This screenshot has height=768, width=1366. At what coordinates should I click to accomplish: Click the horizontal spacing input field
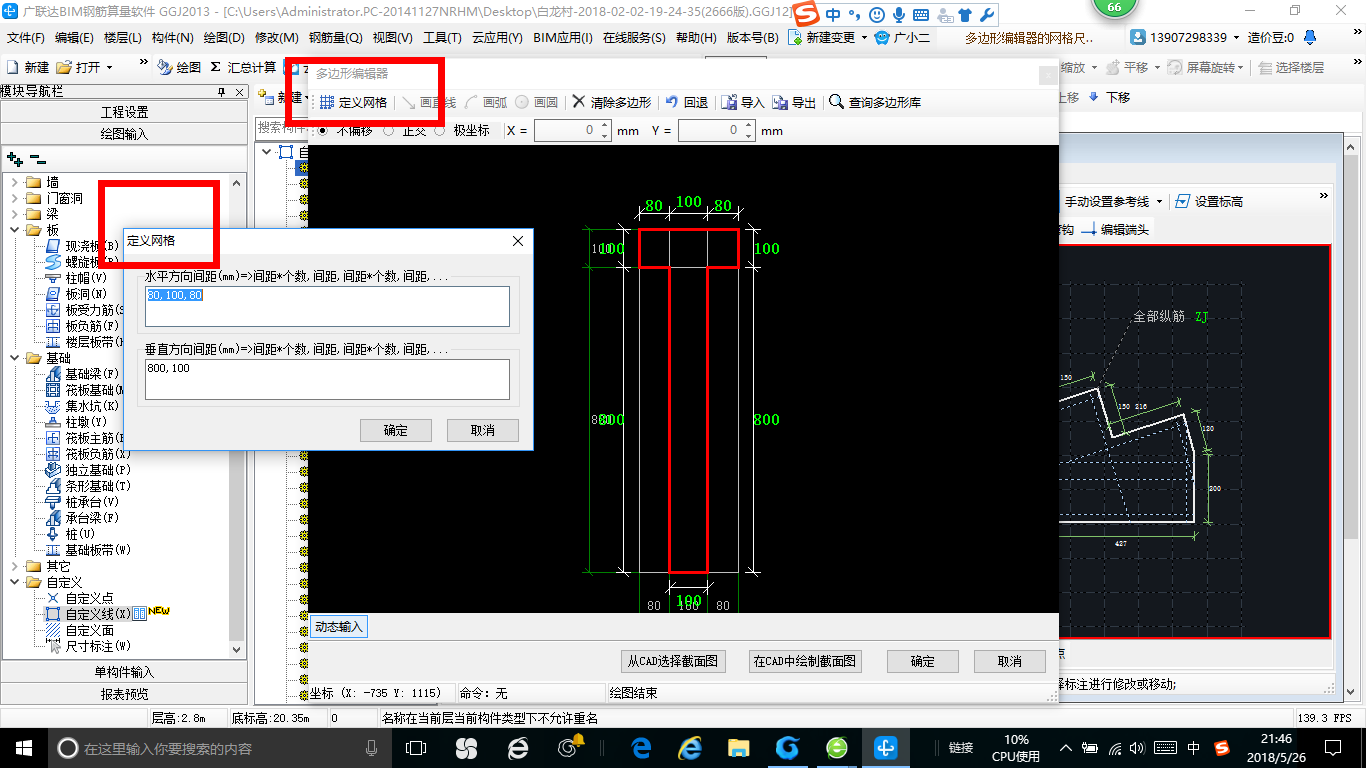click(x=327, y=306)
